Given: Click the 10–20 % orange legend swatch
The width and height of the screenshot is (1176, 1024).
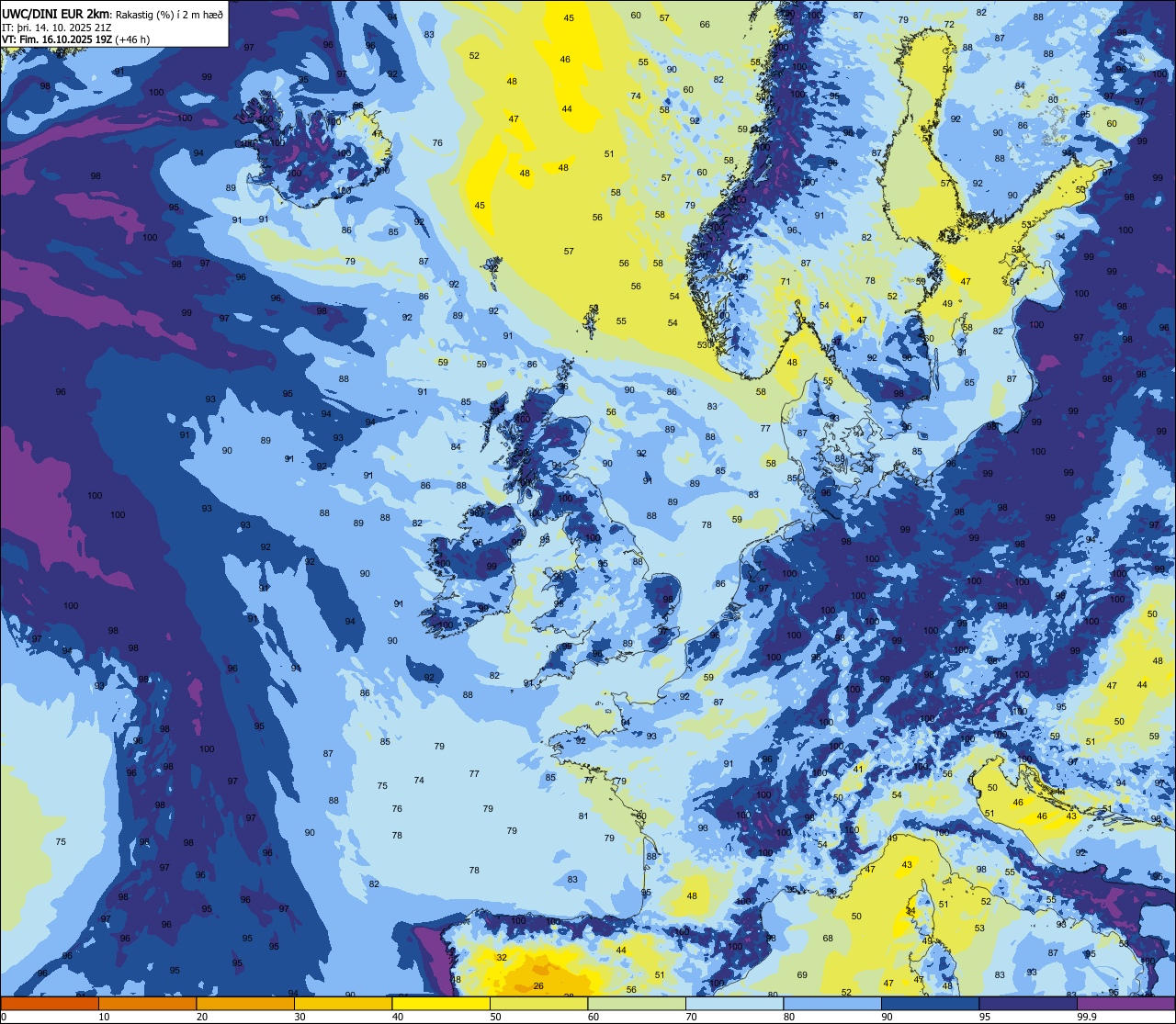Looking at the screenshot, I should (x=147, y=1003).
